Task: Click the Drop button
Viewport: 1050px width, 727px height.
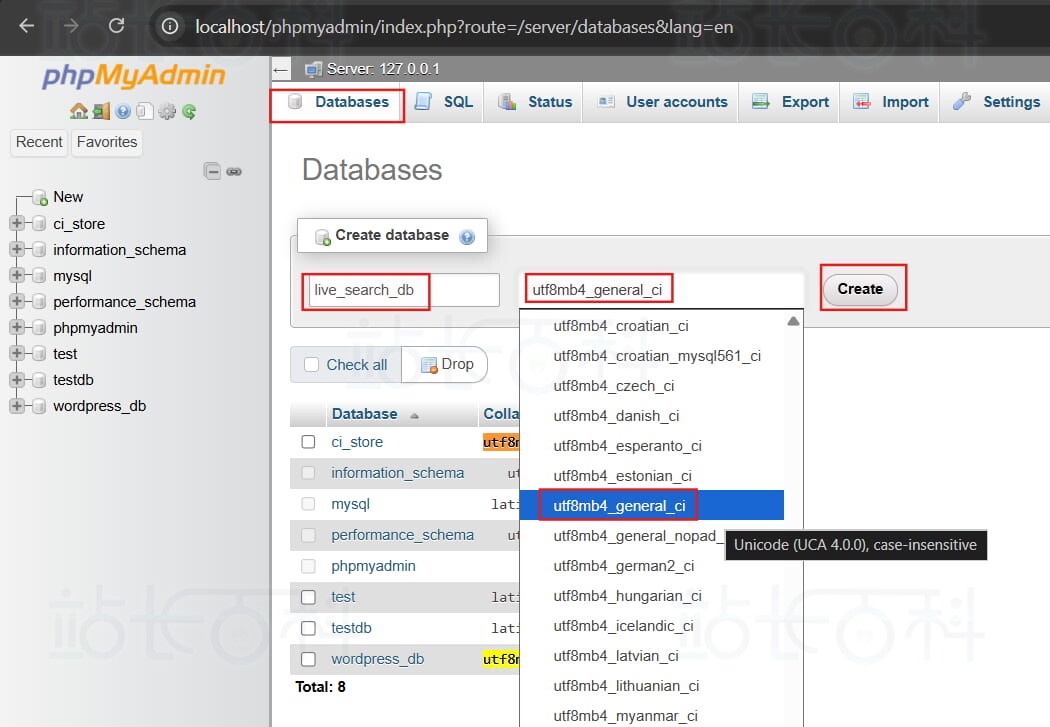Action: 447,364
